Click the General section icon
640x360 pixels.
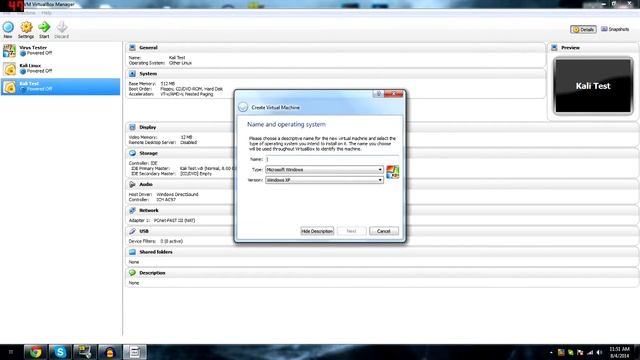132,48
